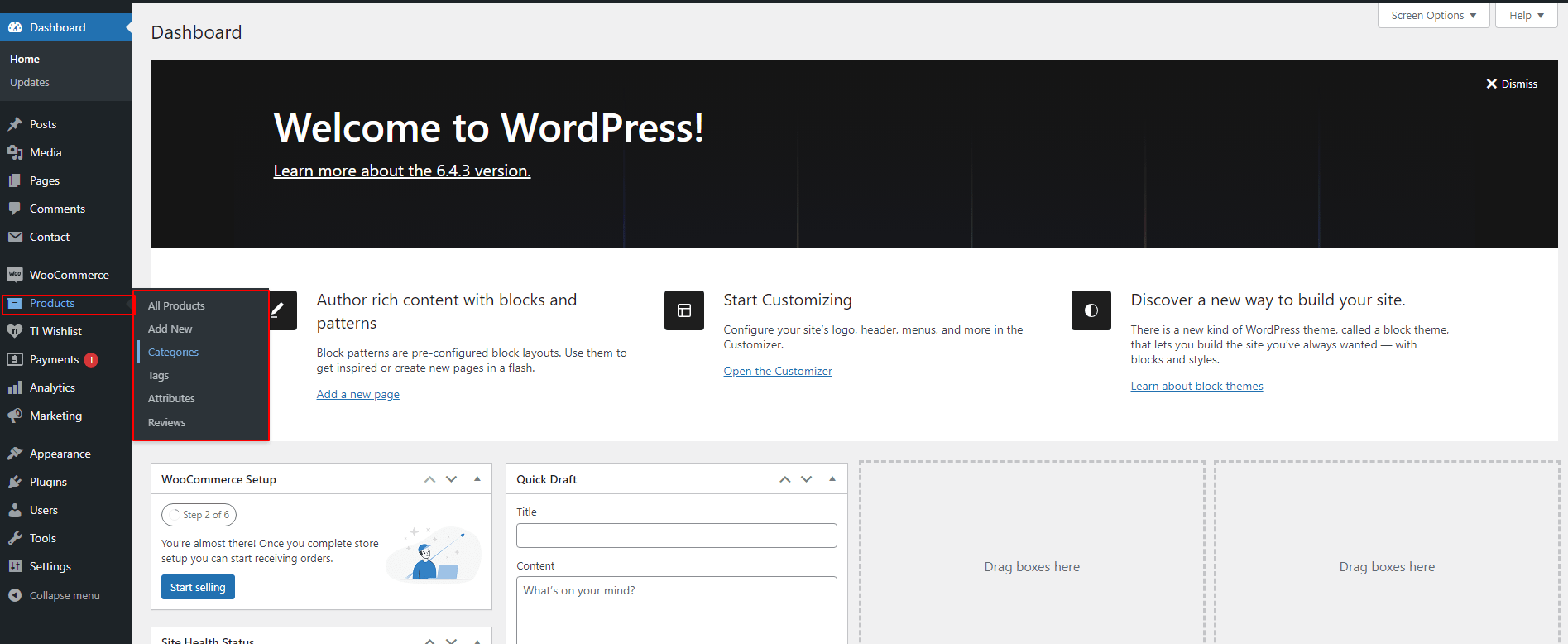Click the Settings sliders icon
Screen dimensions: 1568x644
[x=15, y=566]
